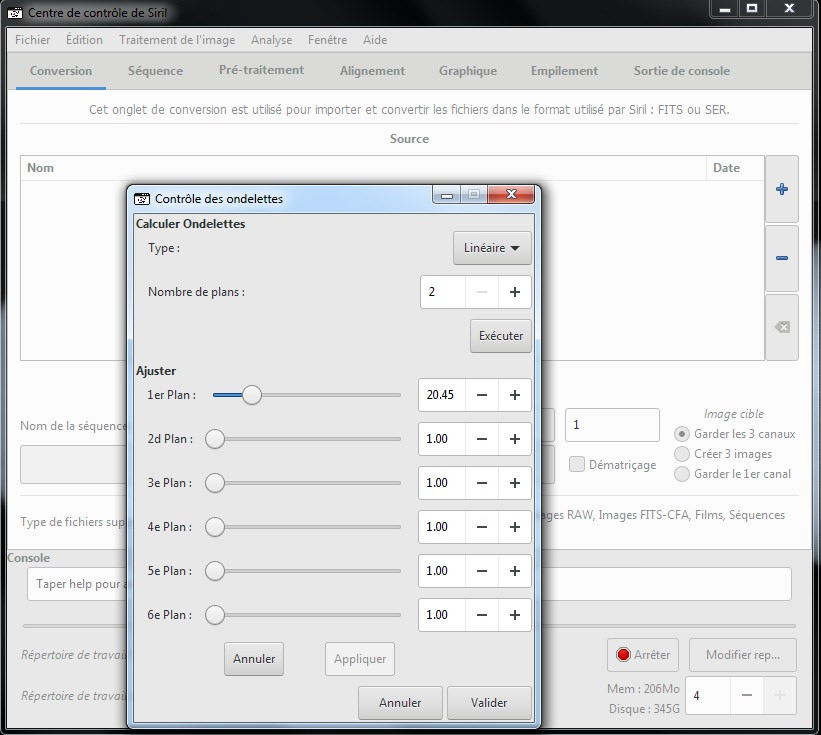Click the 2d Plan slider handle

[215, 439]
